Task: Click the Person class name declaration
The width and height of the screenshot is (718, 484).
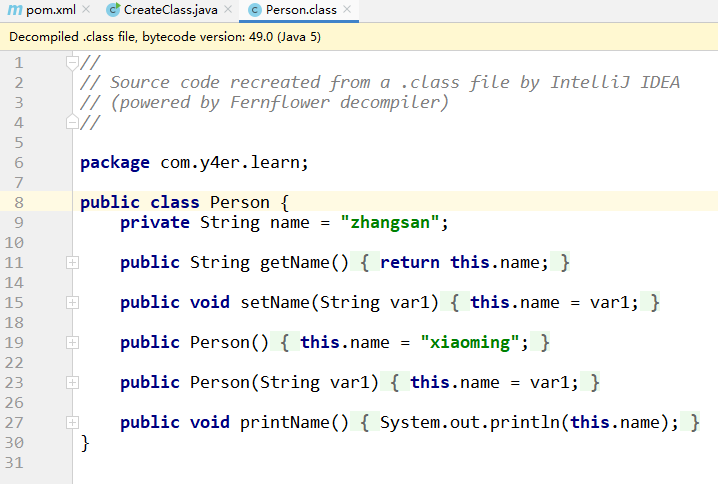Action: click(239, 202)
